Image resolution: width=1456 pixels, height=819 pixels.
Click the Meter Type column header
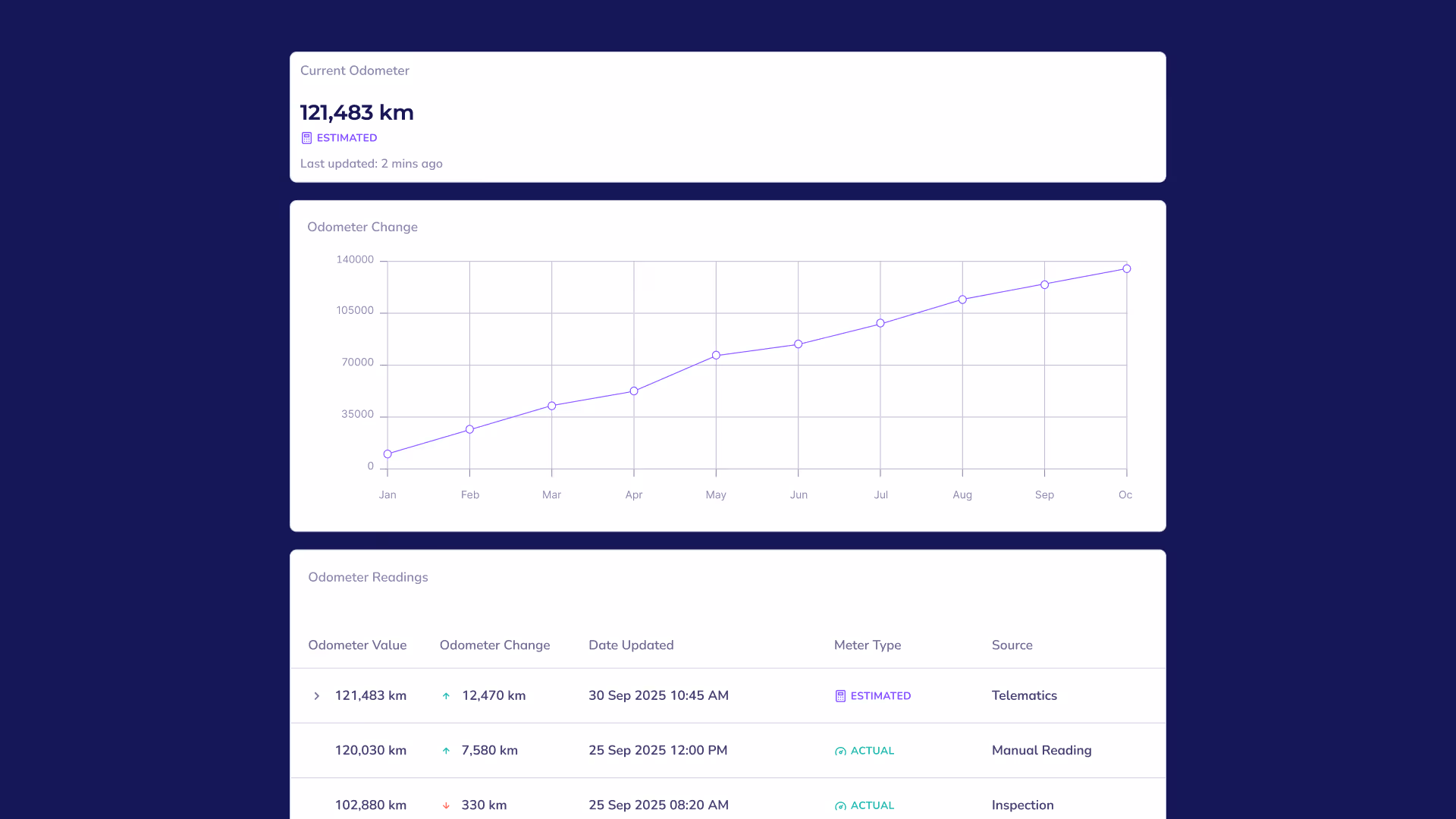click(x=868, y=645)
